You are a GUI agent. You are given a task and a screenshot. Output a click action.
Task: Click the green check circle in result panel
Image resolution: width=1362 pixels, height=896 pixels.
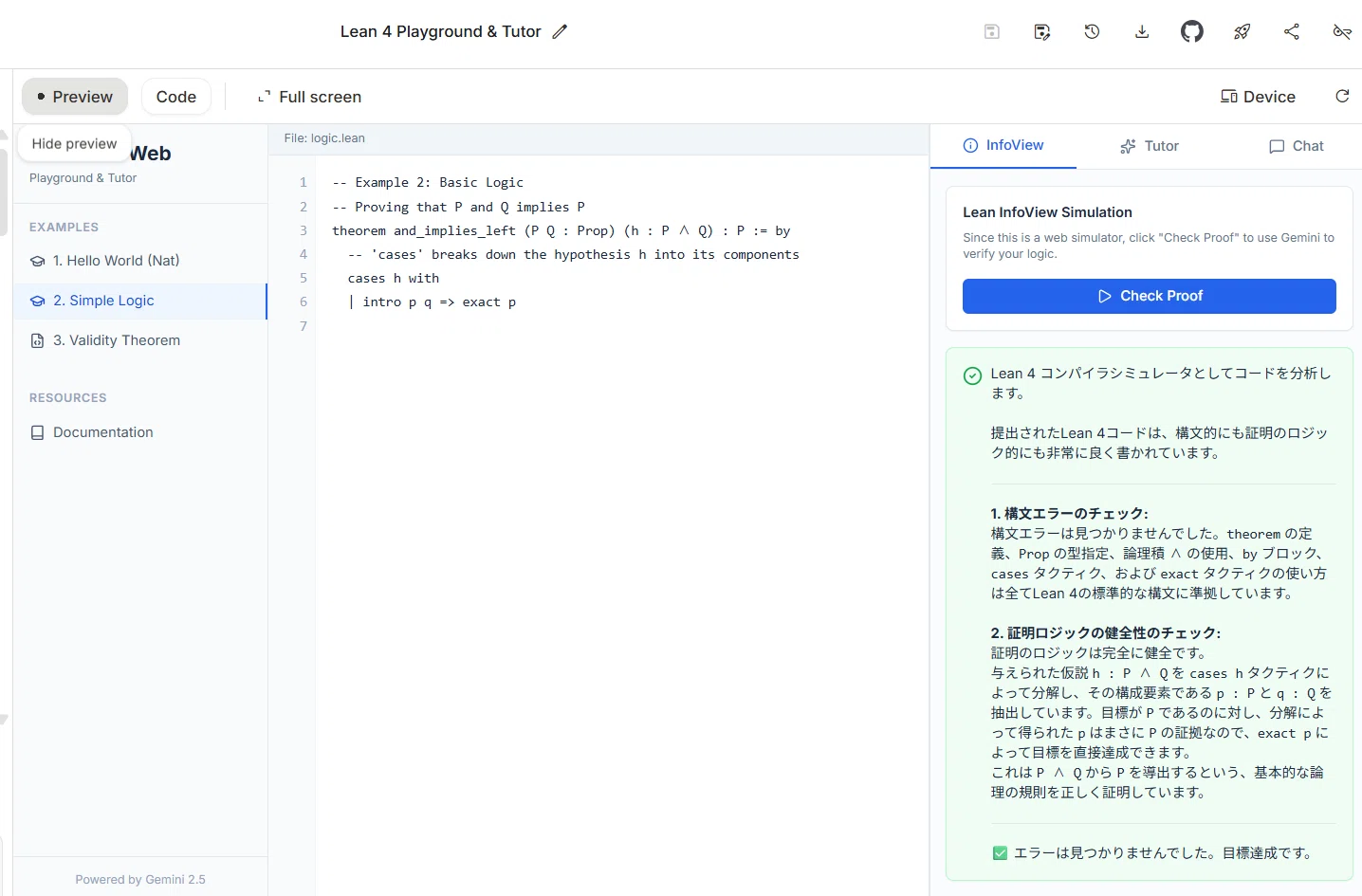pyautogui.click(x=972, y=375)
